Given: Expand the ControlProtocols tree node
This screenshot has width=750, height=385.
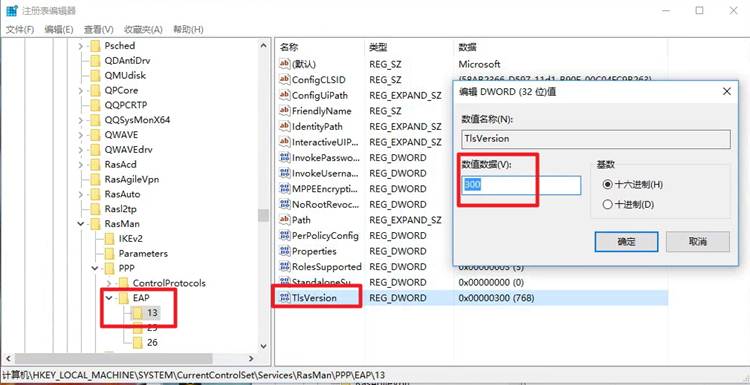Looking at the screenshot, I should pos(109,283).
